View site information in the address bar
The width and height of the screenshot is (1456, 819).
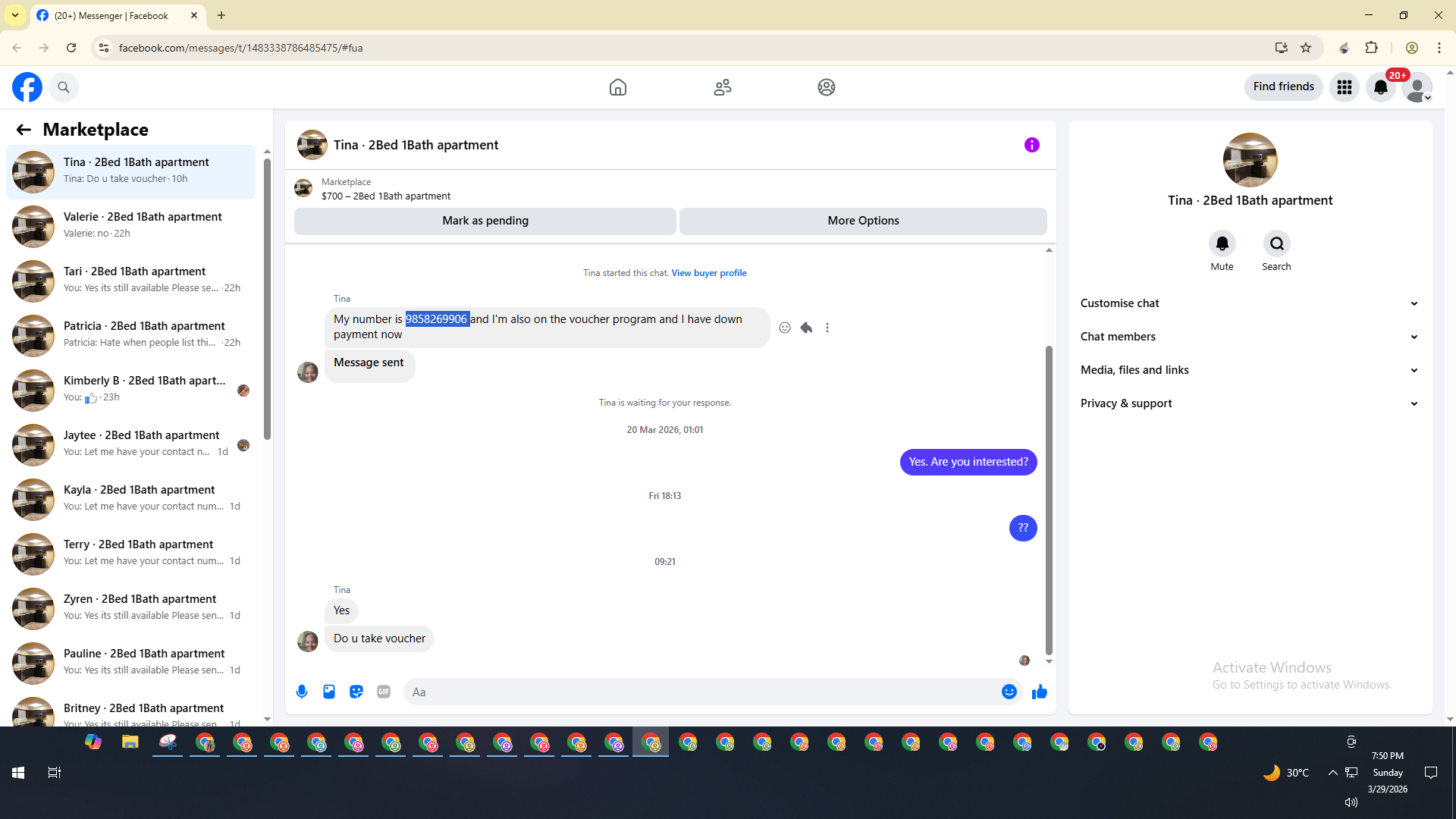(104, 48)
